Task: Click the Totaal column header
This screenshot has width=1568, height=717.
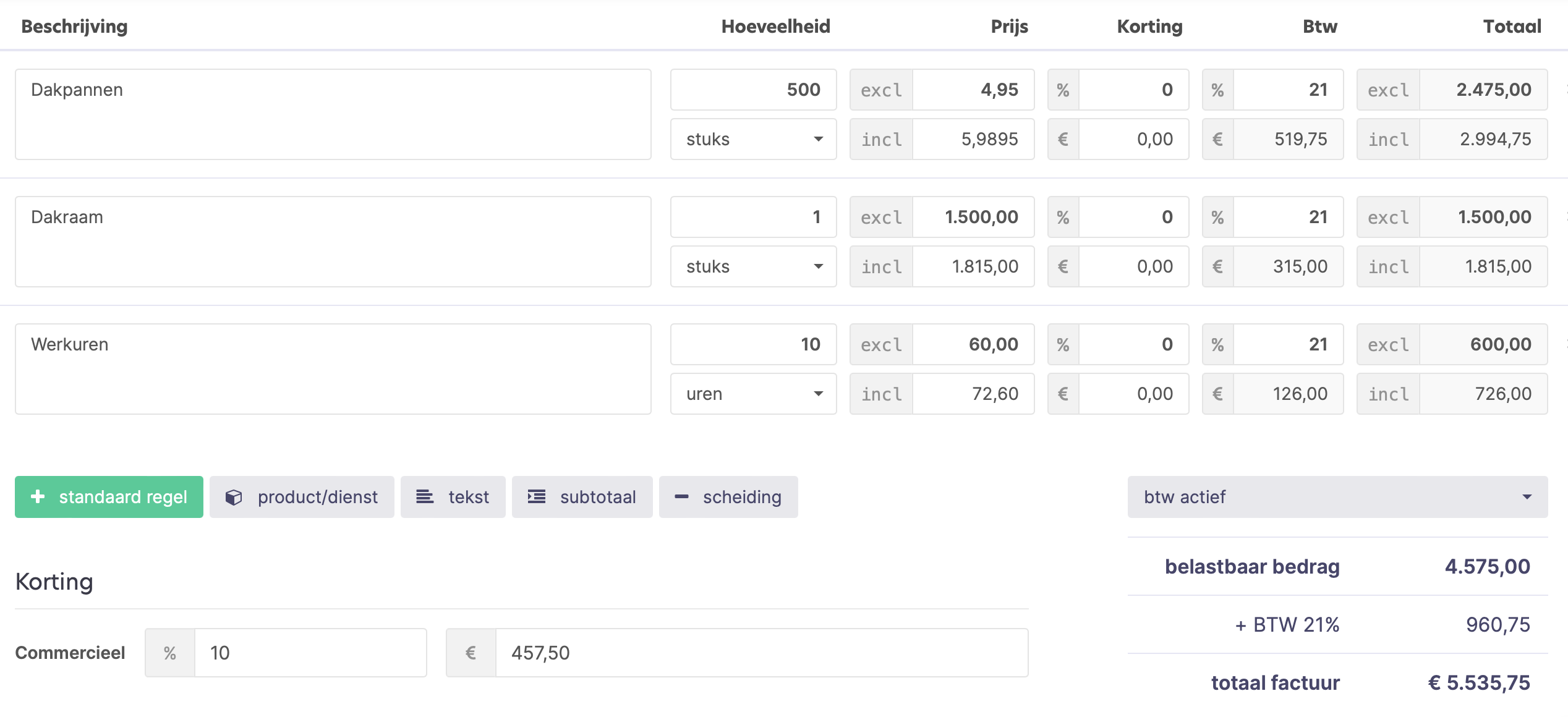Action: point(1512,27)
